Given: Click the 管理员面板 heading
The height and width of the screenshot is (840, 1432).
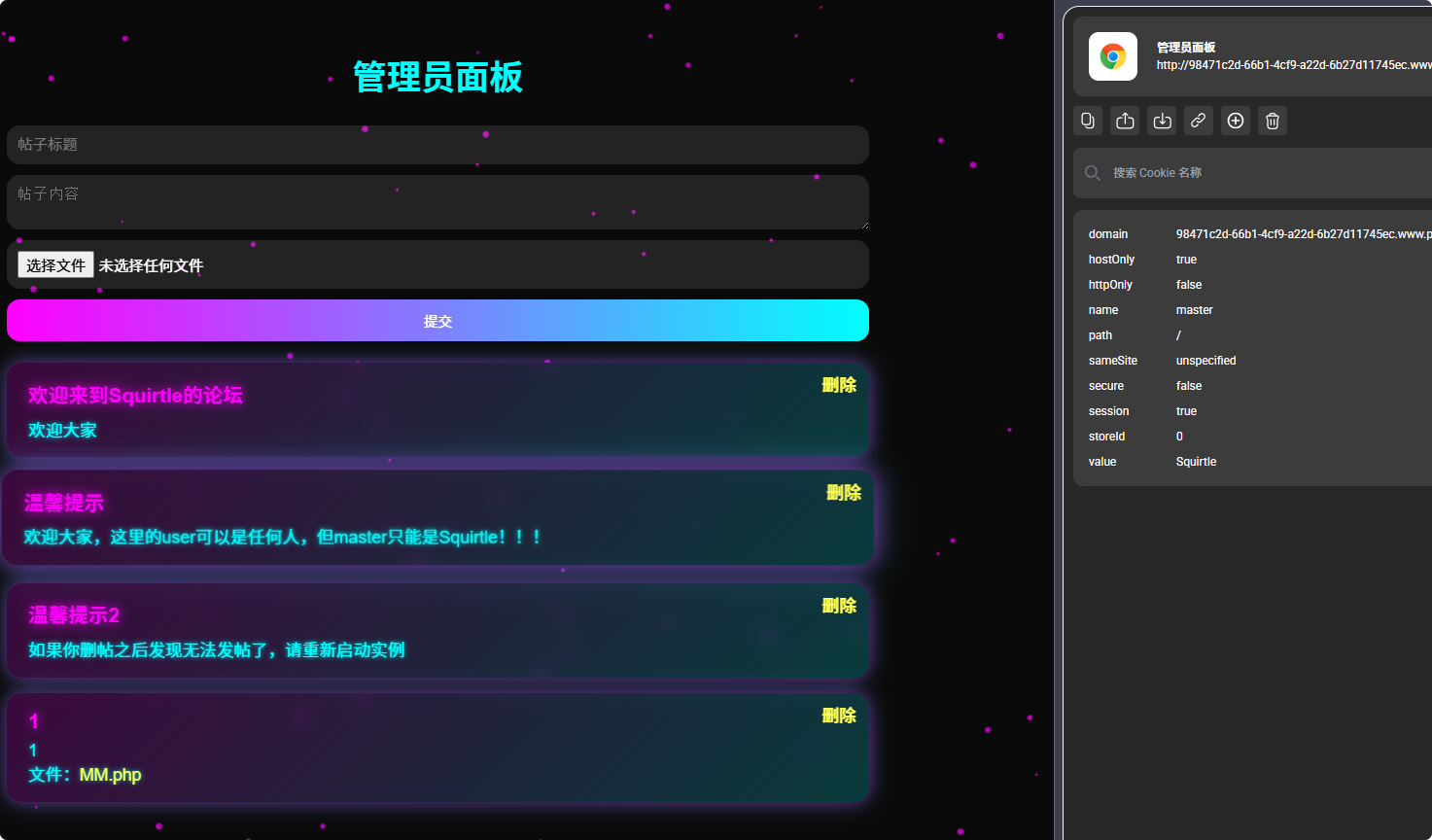Looking at the screenshot, I should [x=437, y=77].
